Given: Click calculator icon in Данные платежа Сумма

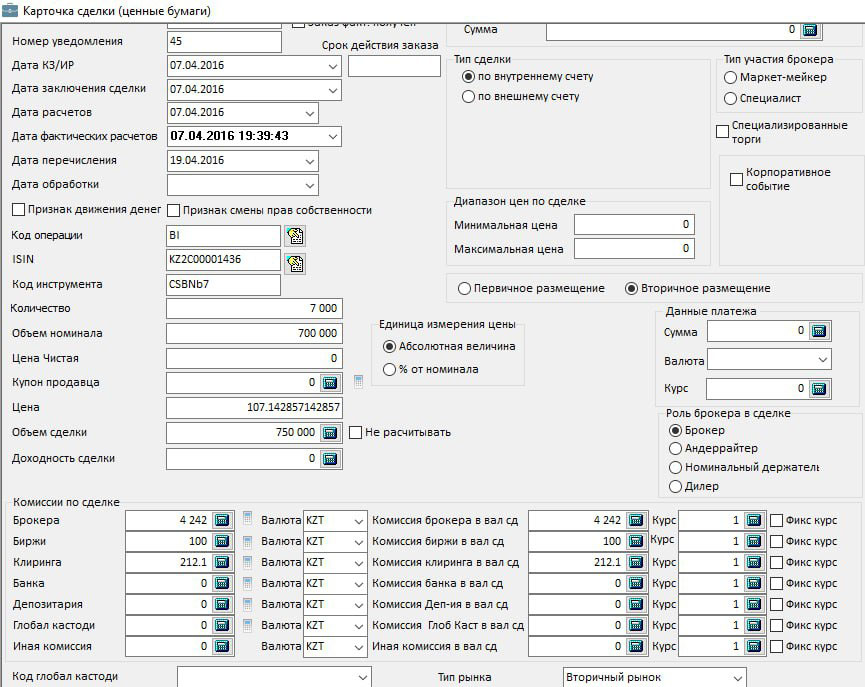Looking at the screenshot, I should 818,331.
